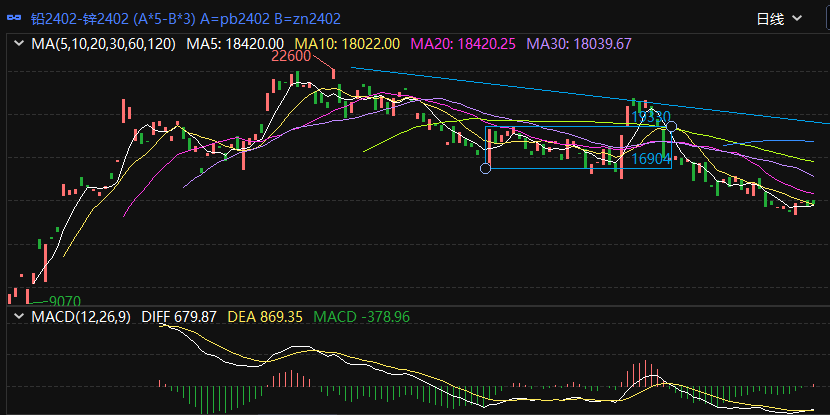Click the spread contract link icon
The height and width of the screenshot is (415, 830).
tap(14, 18)
